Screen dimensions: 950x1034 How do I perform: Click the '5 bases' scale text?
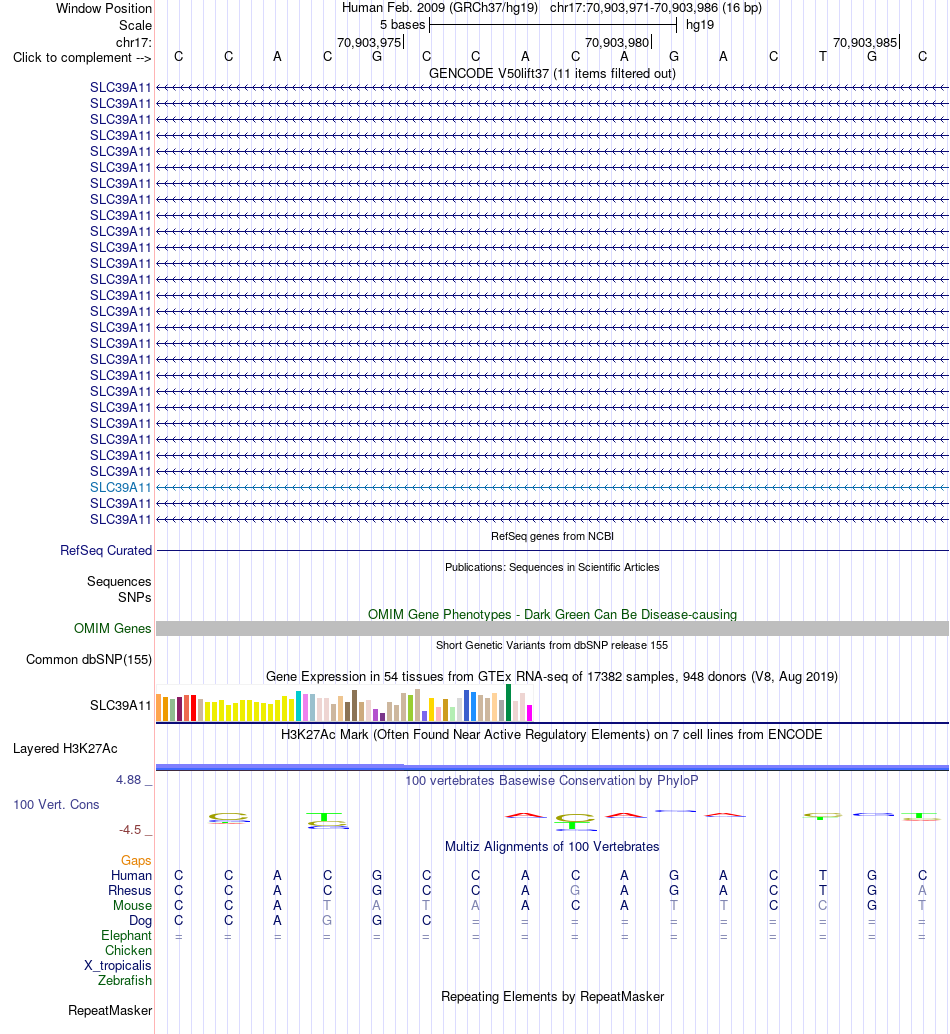(402, 25)
